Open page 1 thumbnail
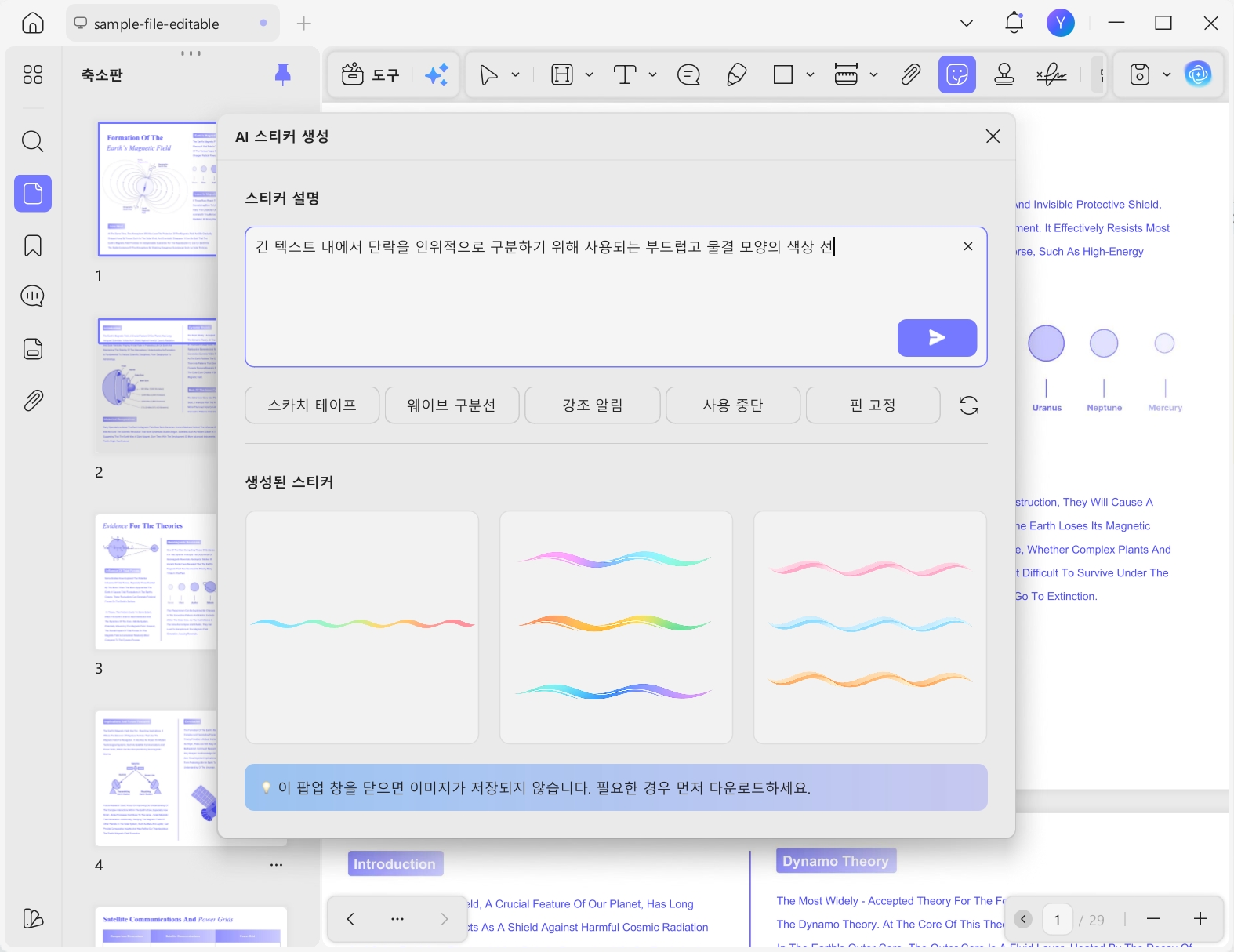This screenshot has width=1234, height=952. 158,189
